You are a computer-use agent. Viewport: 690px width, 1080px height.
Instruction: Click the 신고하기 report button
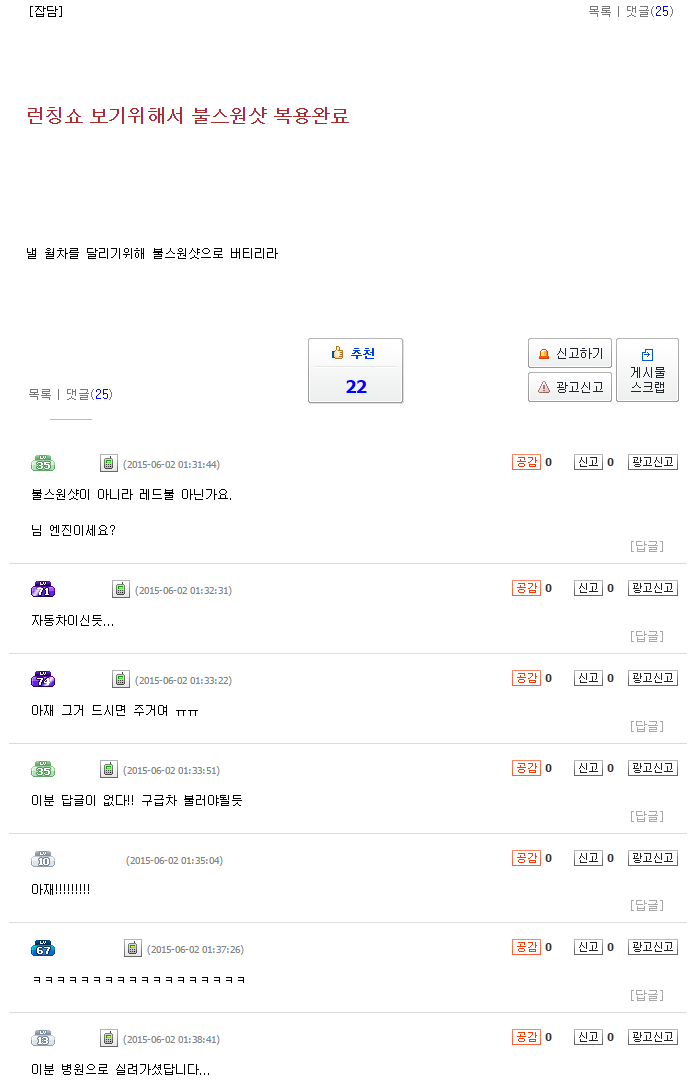[x=570, y=353]
